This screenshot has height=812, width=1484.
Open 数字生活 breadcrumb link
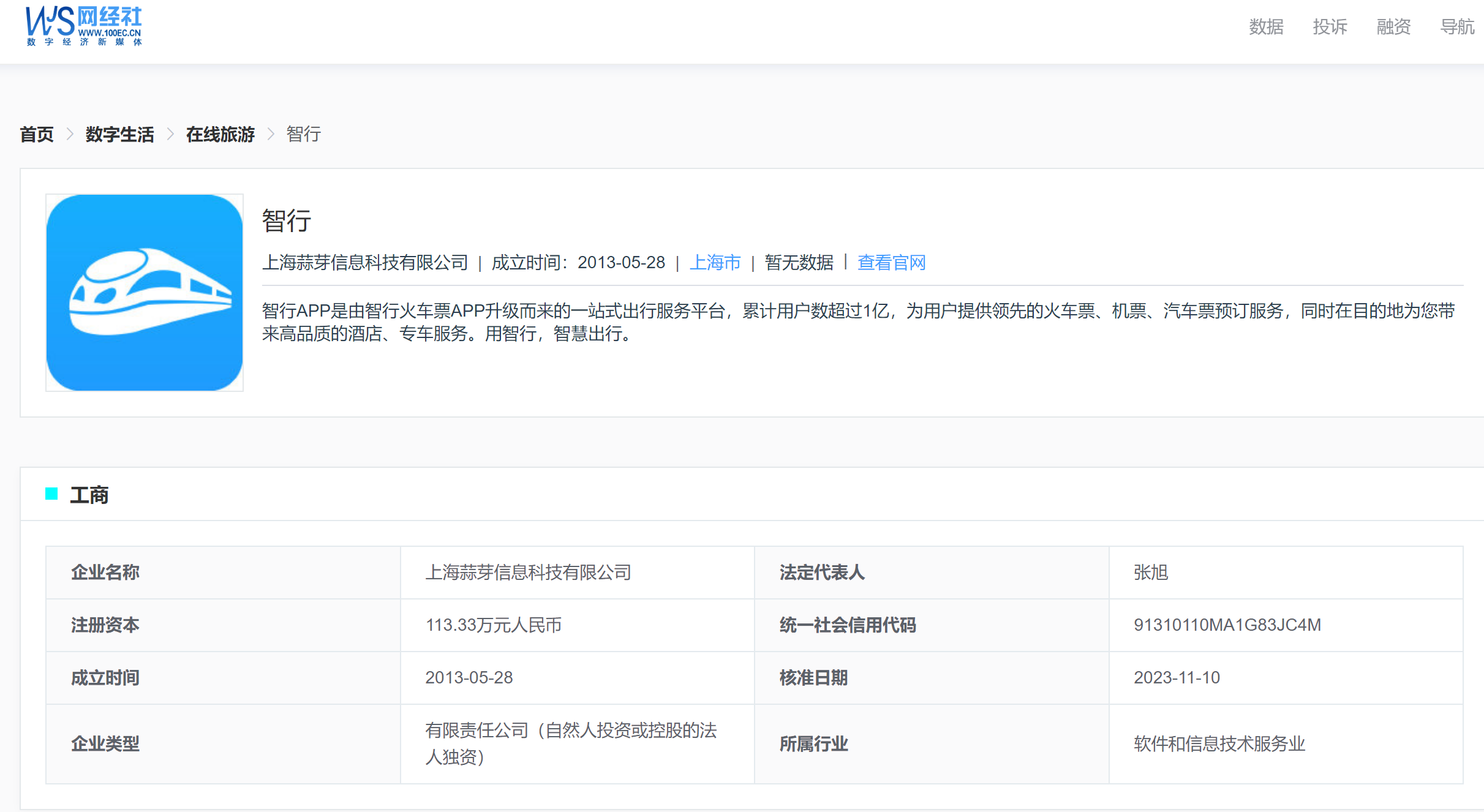119,134
